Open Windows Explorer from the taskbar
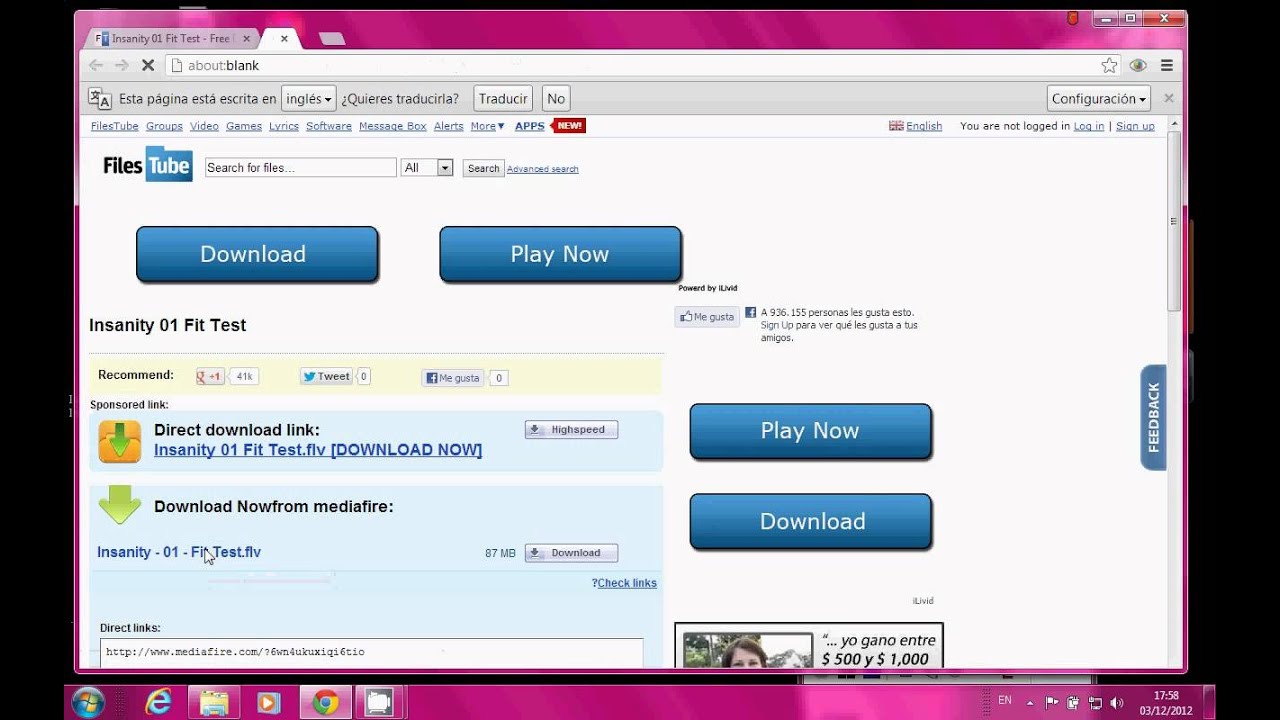 [x=214, y=703]
